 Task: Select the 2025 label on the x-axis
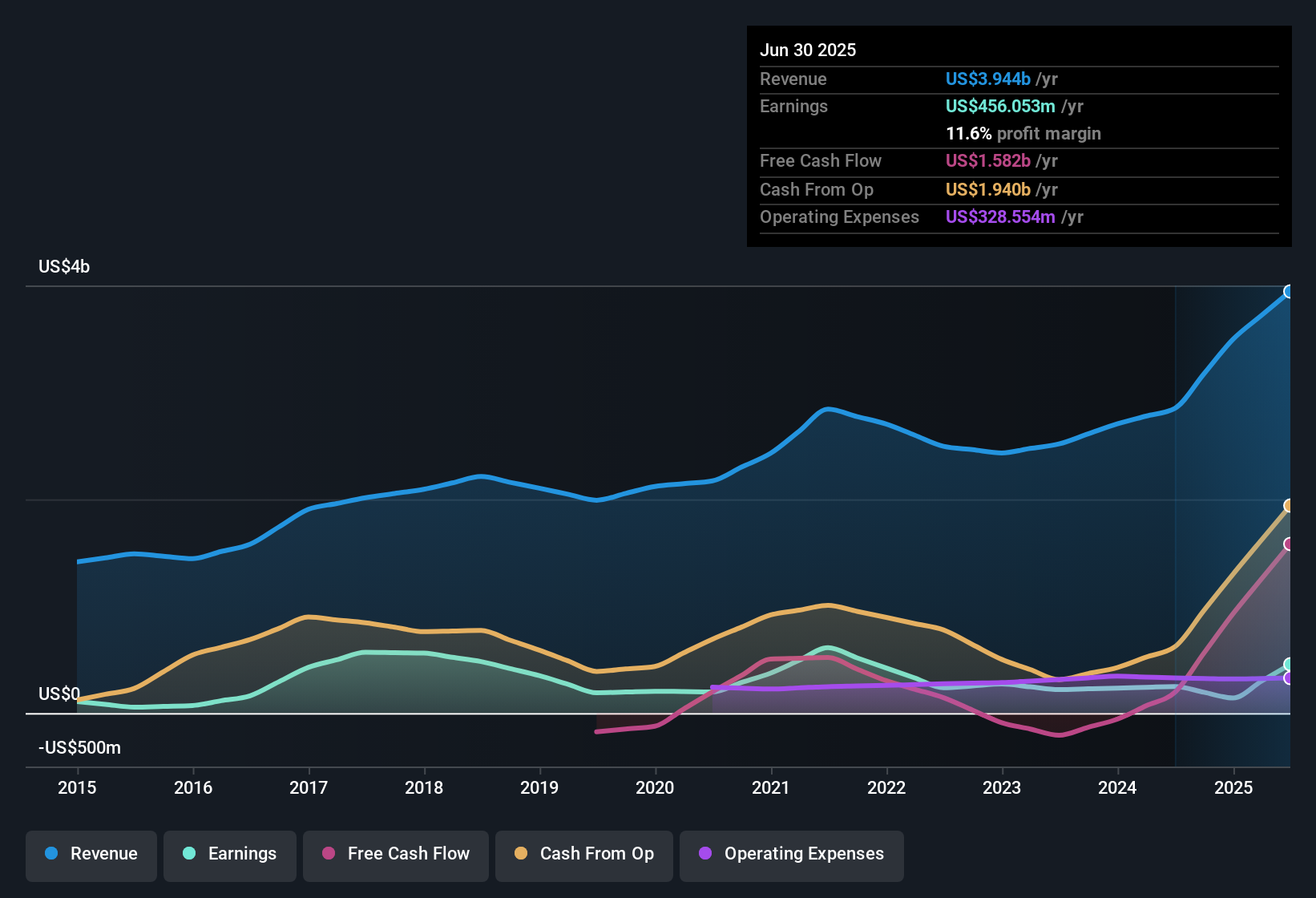(1233, 788)
